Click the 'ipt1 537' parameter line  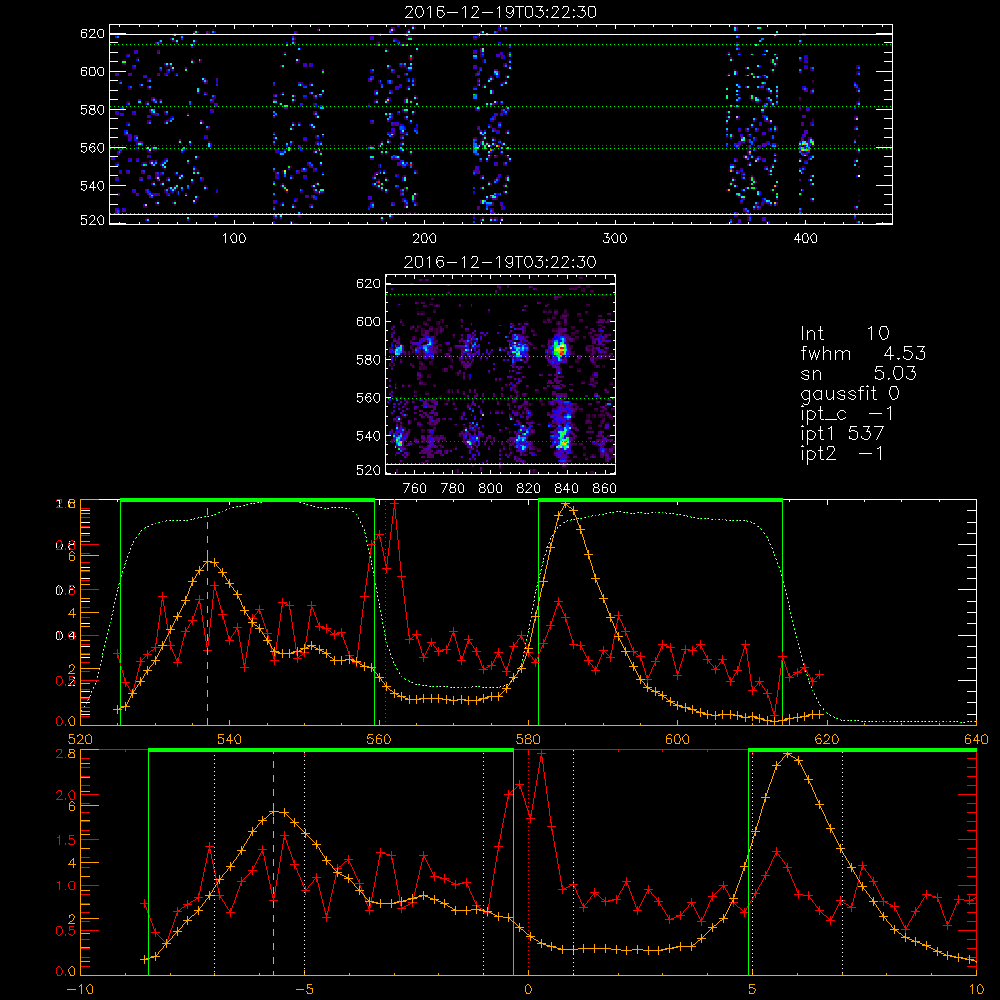[x=842, y=434]
